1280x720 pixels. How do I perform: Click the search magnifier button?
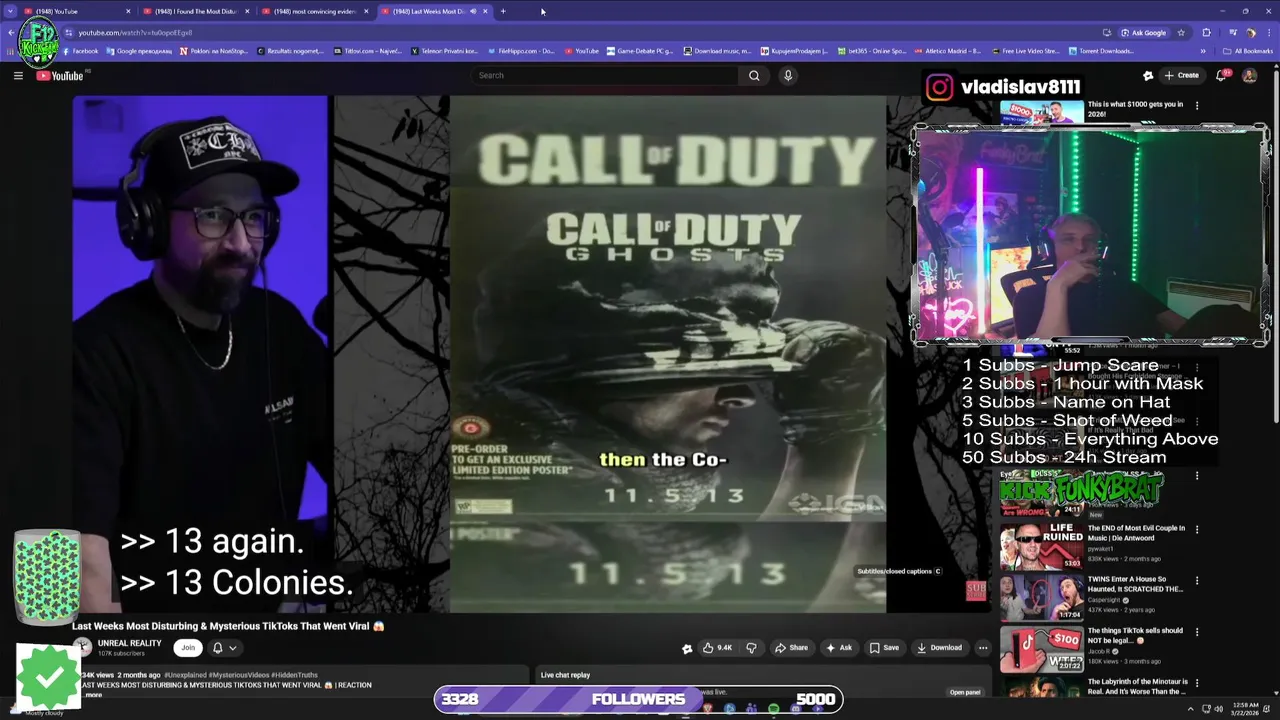[754, 75]
